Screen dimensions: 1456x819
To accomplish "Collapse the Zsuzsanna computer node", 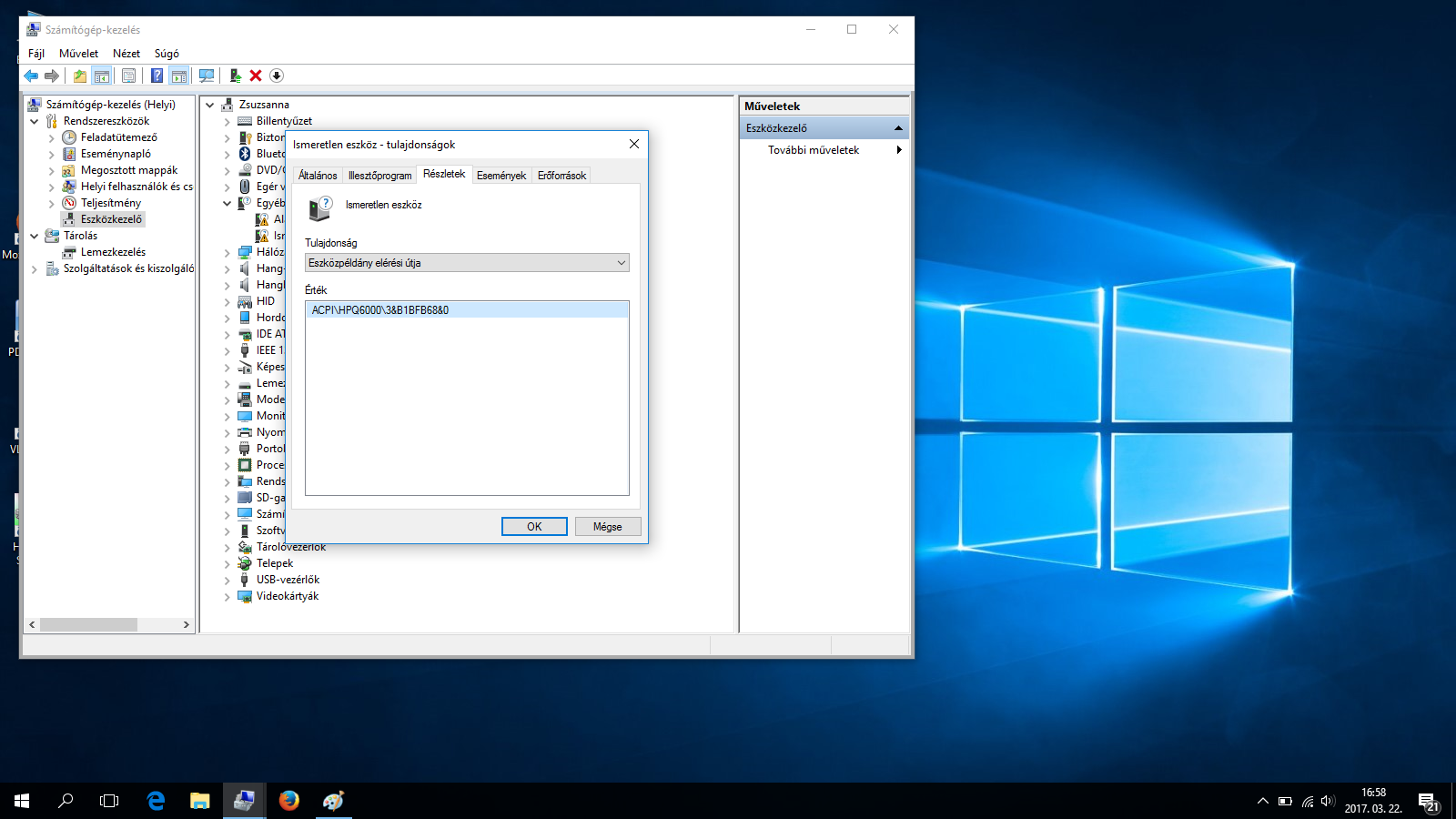I will pos(210,105).
